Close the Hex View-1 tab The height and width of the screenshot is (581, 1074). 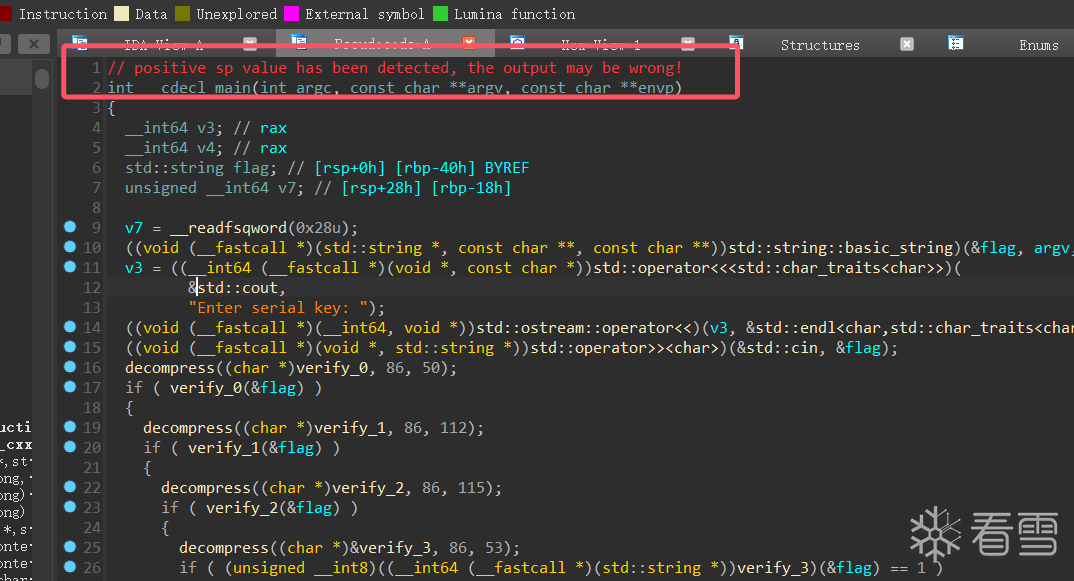(688, 45)
